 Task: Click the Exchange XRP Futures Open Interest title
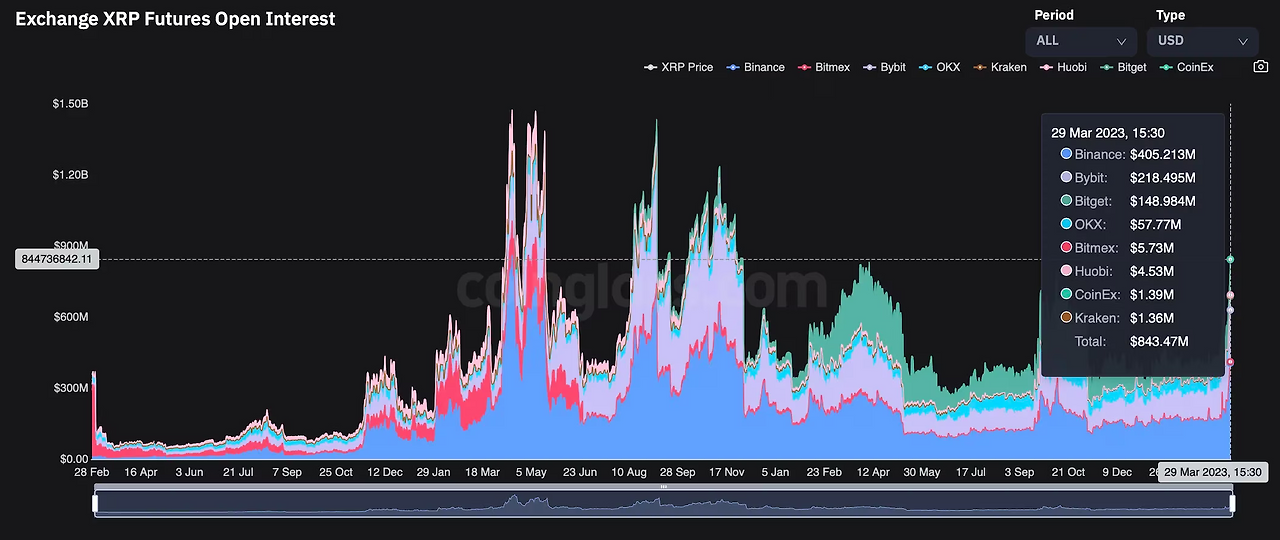(x=176, y=19)
